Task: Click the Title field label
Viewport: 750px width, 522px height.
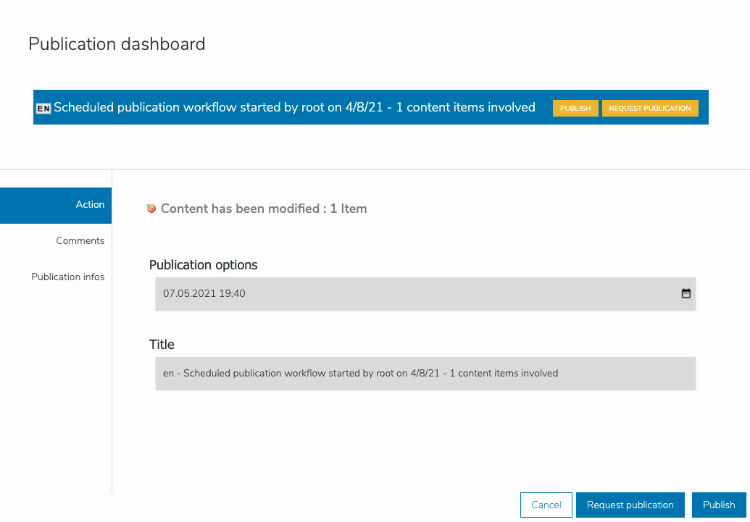Action: 162,344
